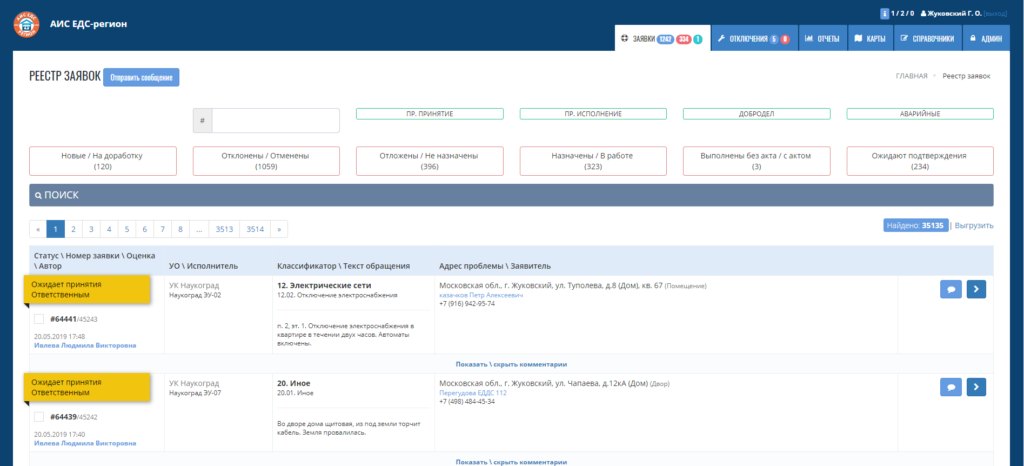Switch to the Отключения tab
Image resolution: width=1024 pixels, height=466 pixels.
coord(754,39)
